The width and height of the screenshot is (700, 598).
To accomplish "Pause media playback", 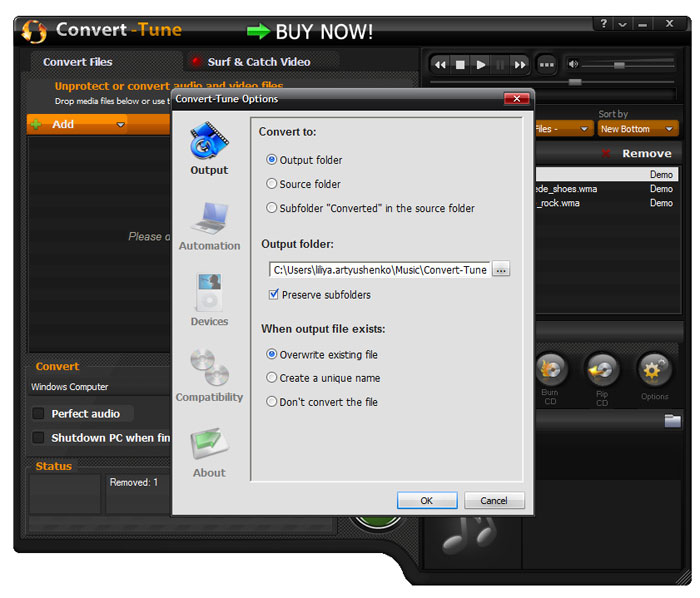I will coord(500,65).
